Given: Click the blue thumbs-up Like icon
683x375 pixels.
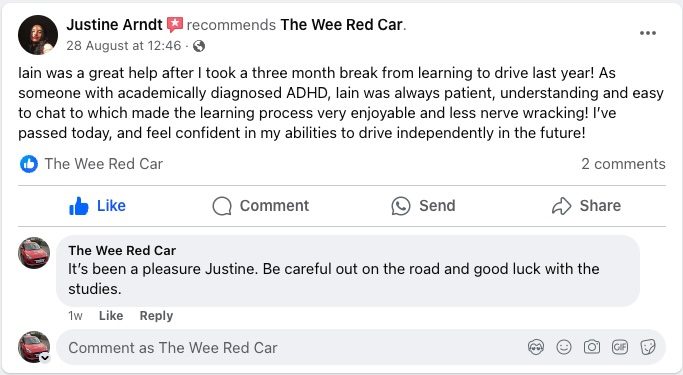Looking at the screenshot, I should tap(79, 206).
